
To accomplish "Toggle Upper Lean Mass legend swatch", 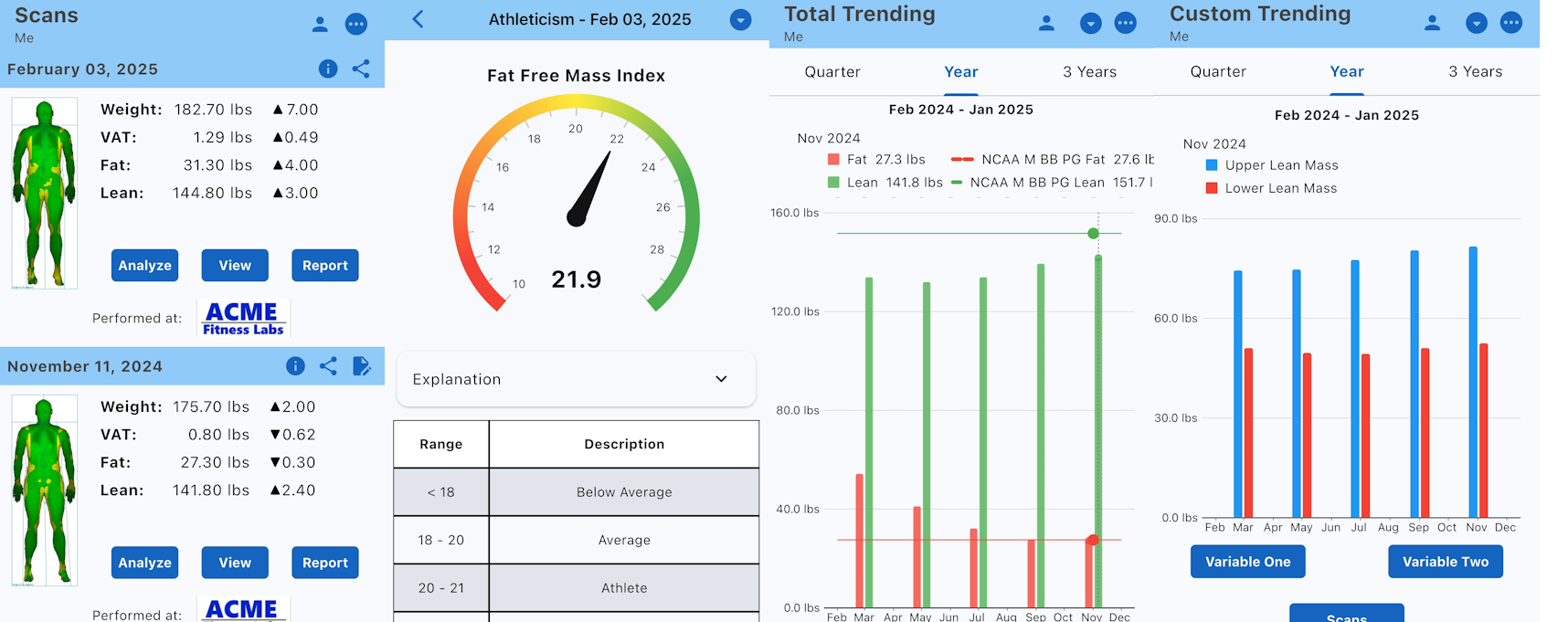I will click(x=1212, y=165).
